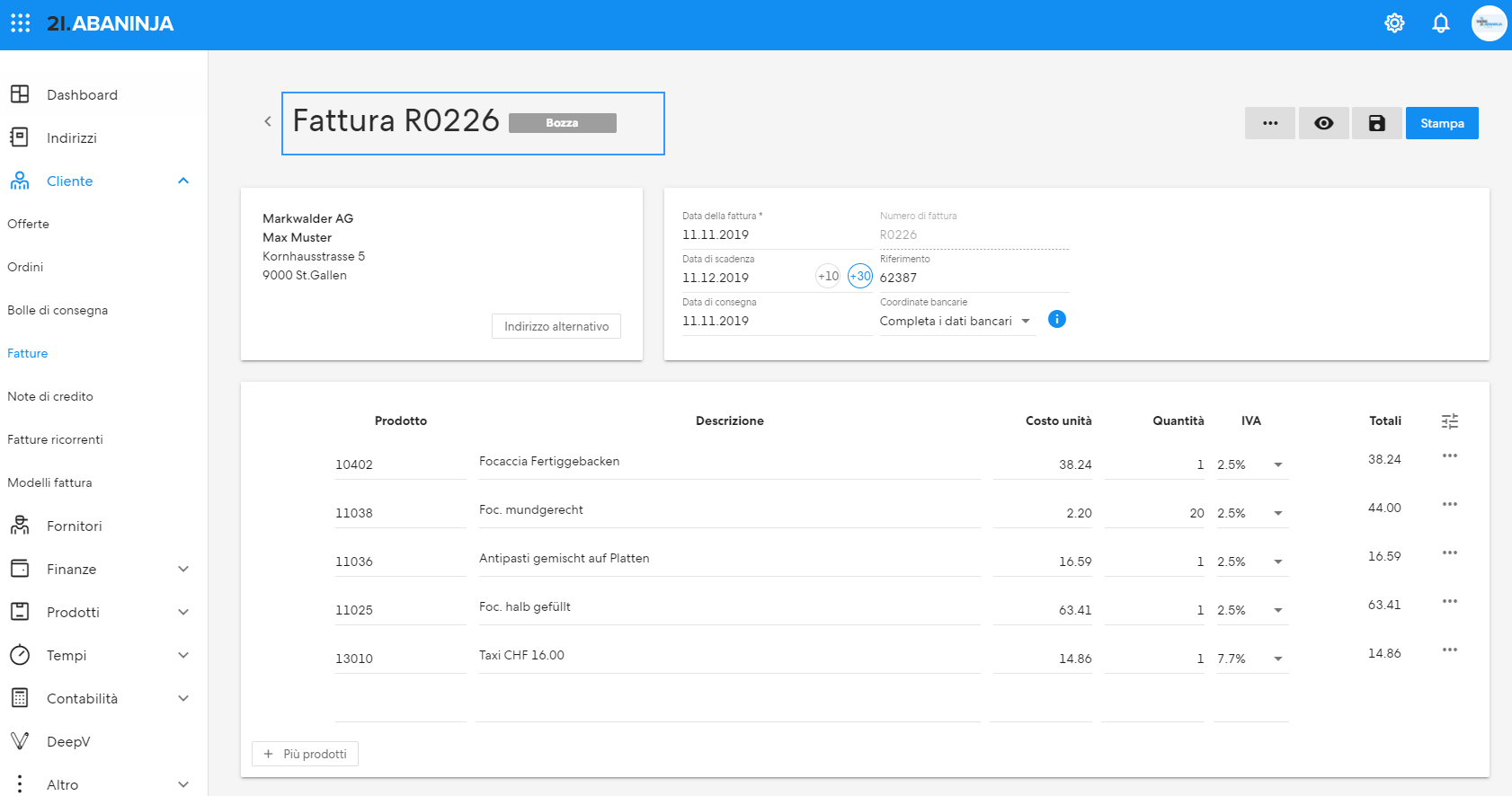Expand the Finanze sidebar section
This screenshot has height=796, width=1512.
pos(183,569)
